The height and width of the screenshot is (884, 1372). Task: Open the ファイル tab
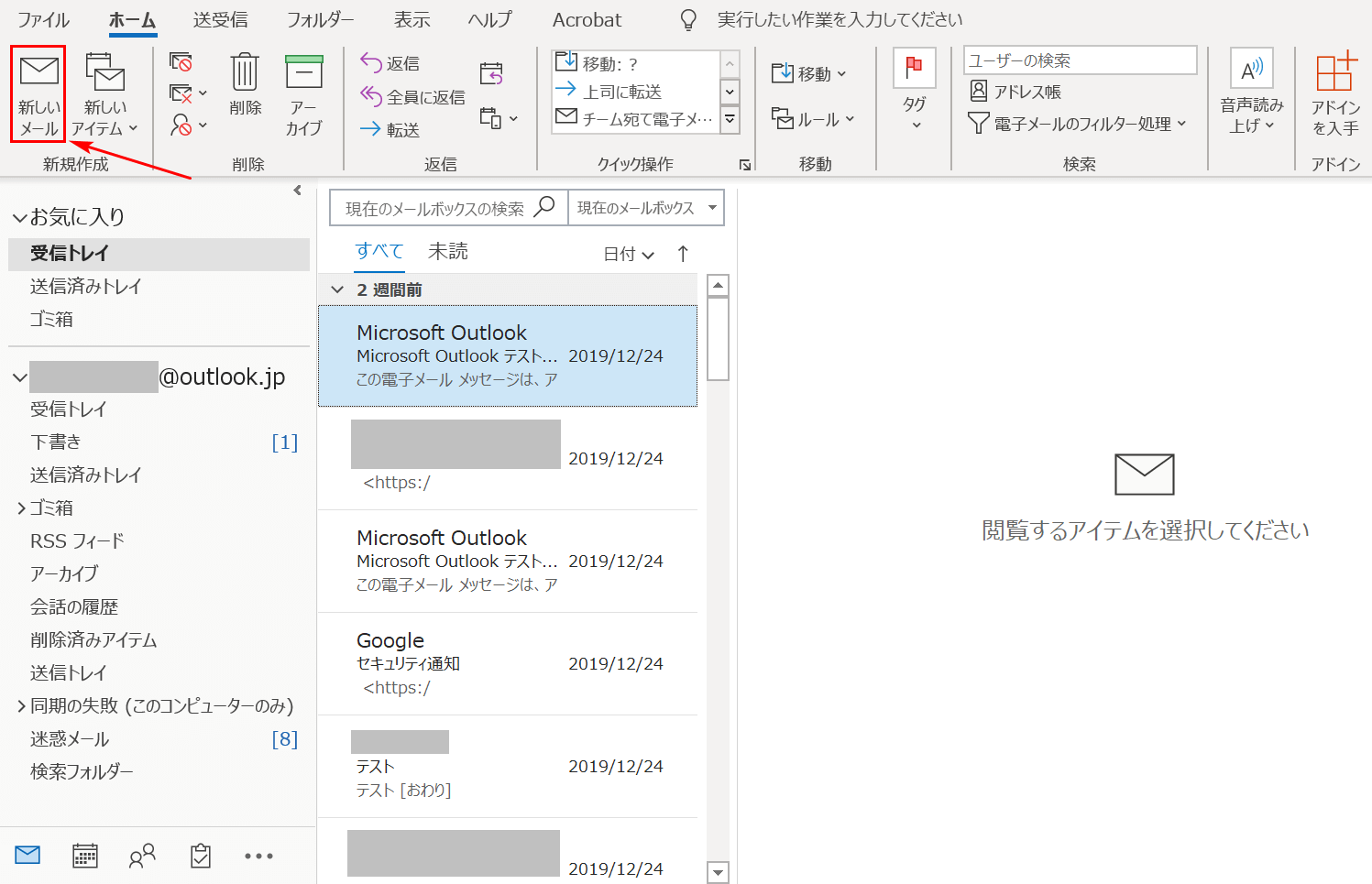pyautogui.click(x=43, y=19)
